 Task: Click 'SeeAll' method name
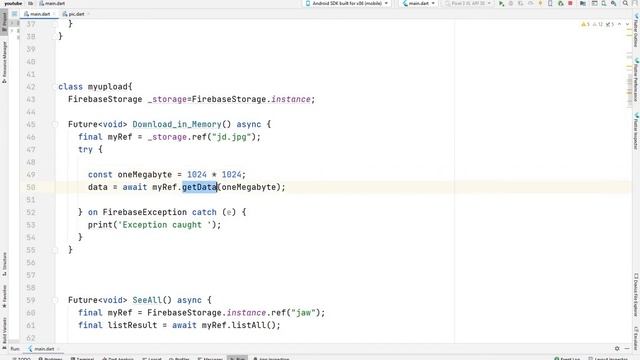(147, 300)
